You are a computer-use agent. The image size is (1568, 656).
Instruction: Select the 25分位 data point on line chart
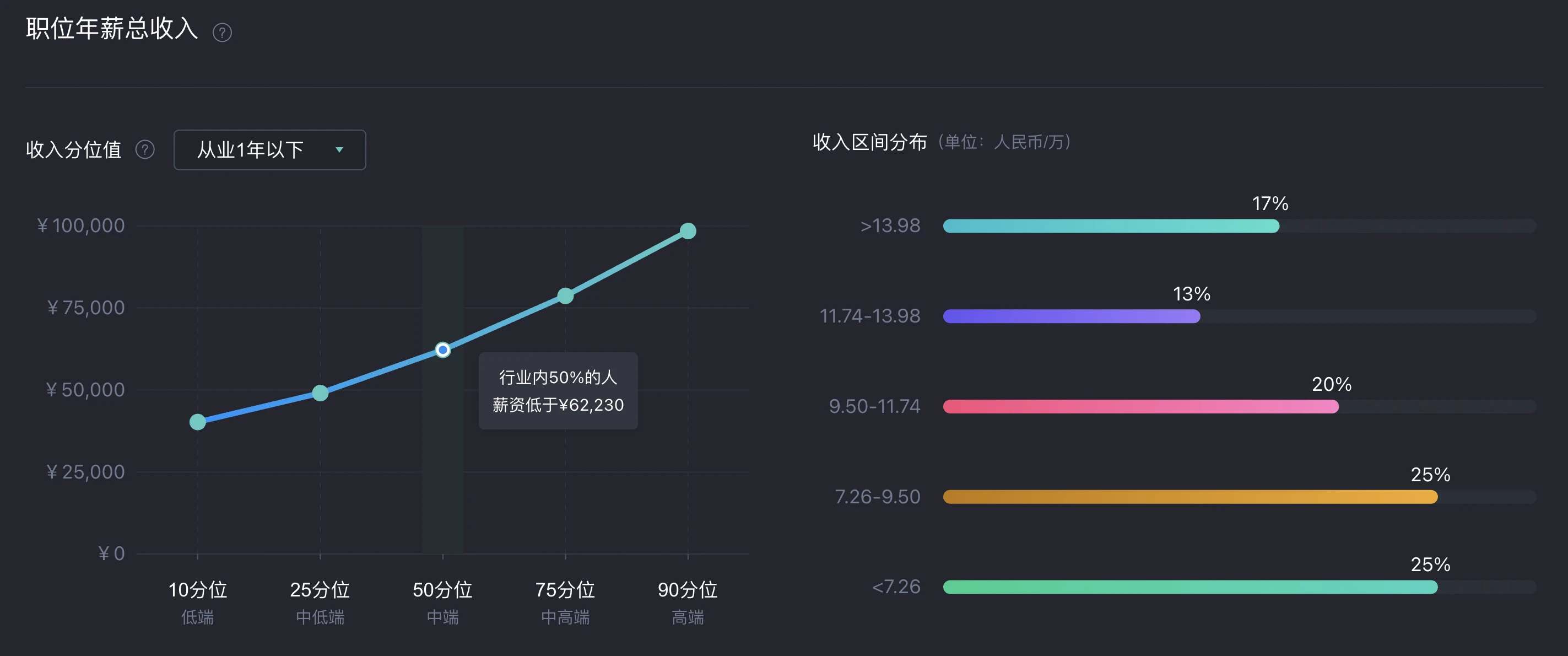pyautogui.click(x=320, y=393)
